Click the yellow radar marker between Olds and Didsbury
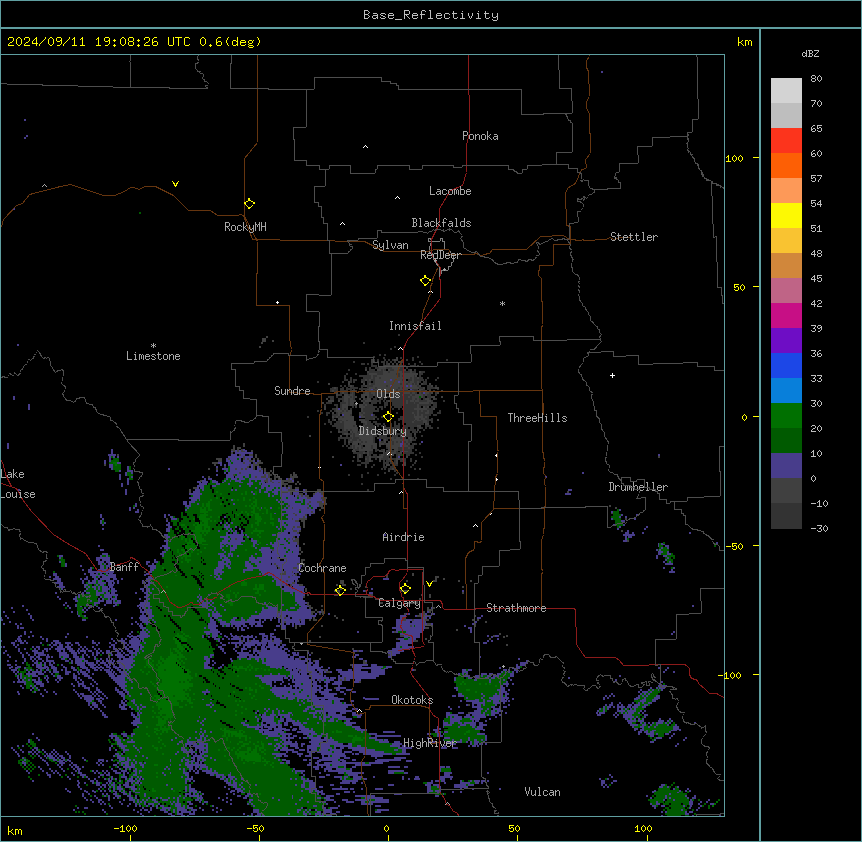The width and height of the screenshot is (862, 842). pos(388,417)
